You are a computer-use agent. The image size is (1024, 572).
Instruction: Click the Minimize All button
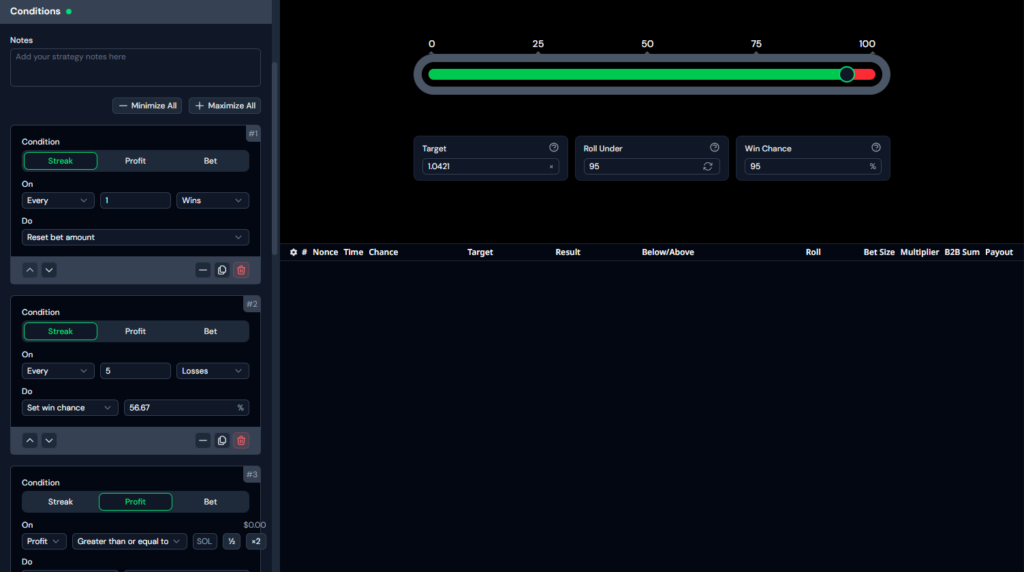(x=147, y=106)
